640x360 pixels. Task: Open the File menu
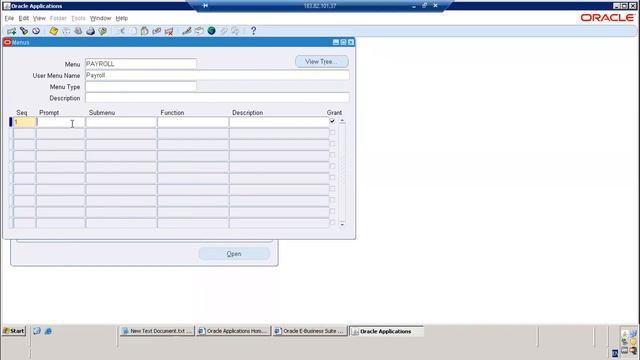point(9,18)
